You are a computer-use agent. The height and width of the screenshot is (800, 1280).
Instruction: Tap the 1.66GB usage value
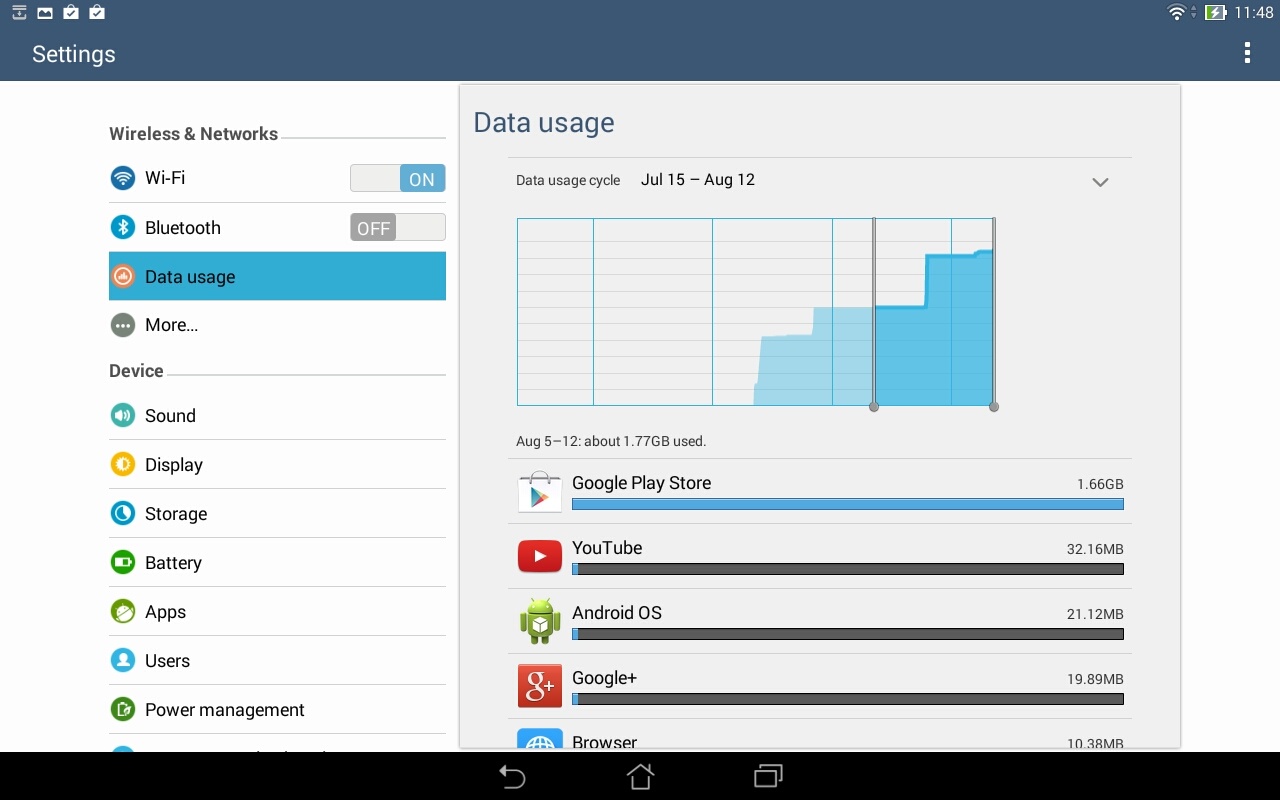pyautogui.click(x=1100, y=484)
